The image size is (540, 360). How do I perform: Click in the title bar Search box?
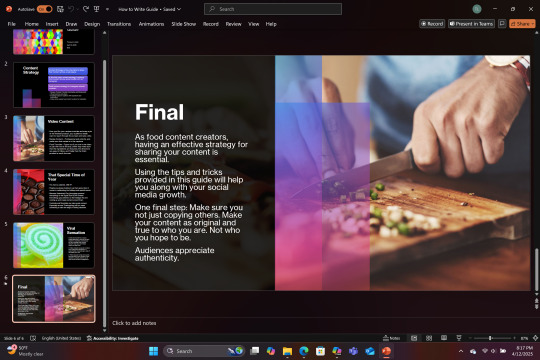pos(273,9)
